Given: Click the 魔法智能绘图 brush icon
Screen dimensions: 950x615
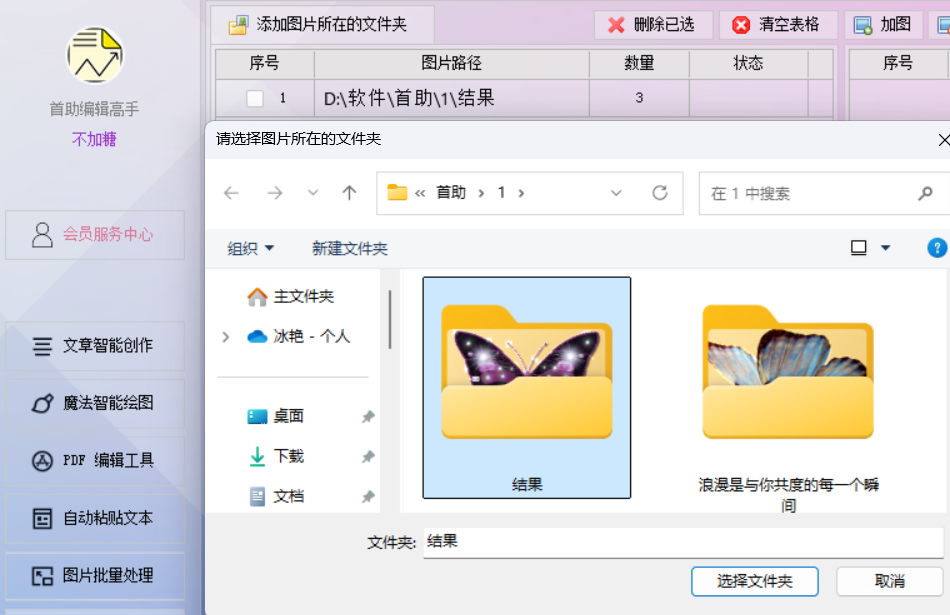Looking at the screenshot, I should click(x=42, y=404).
